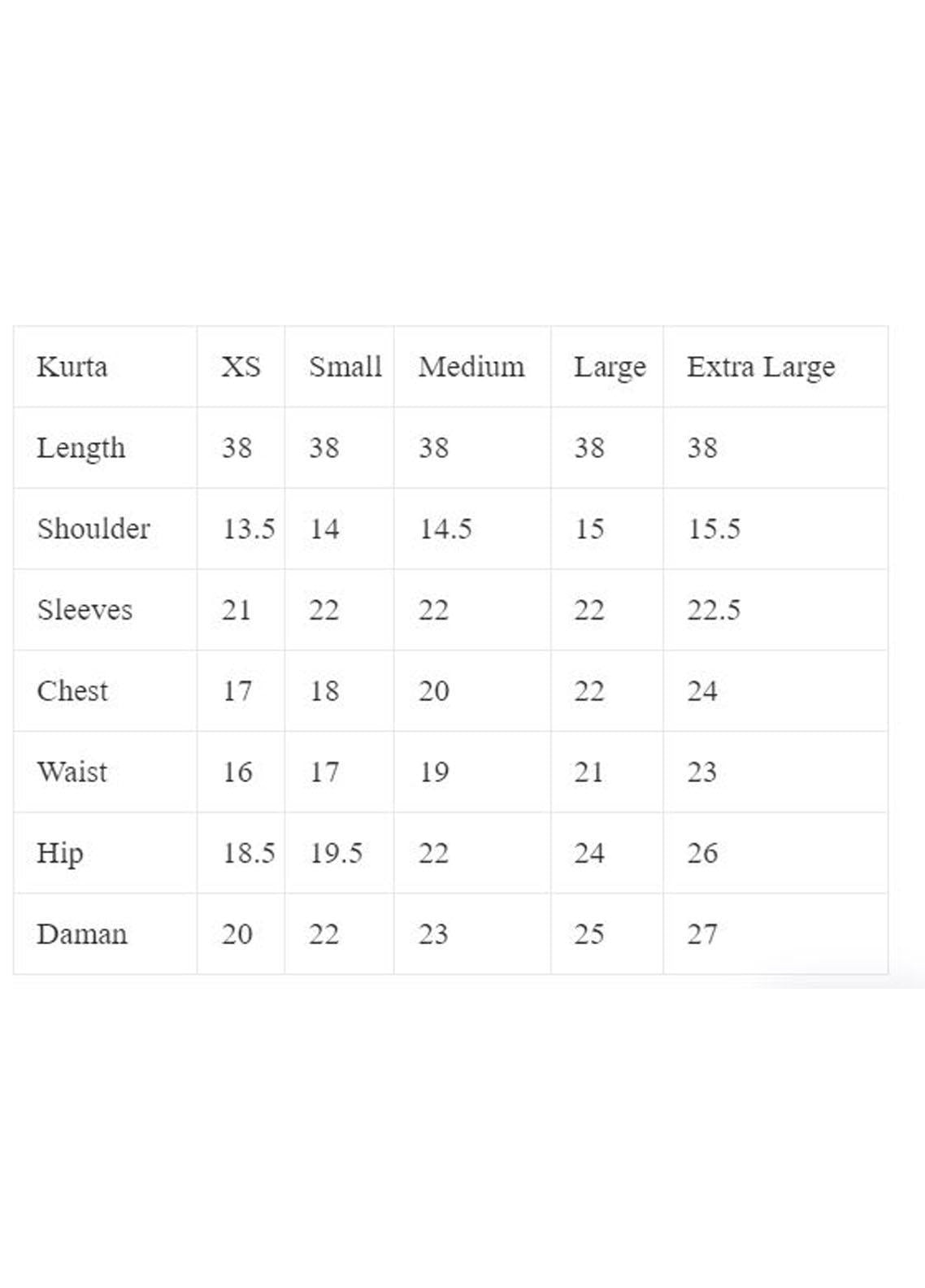Select the 'XS' column header
This screenshot has width=925, height=1288.
tap(241, 367)
